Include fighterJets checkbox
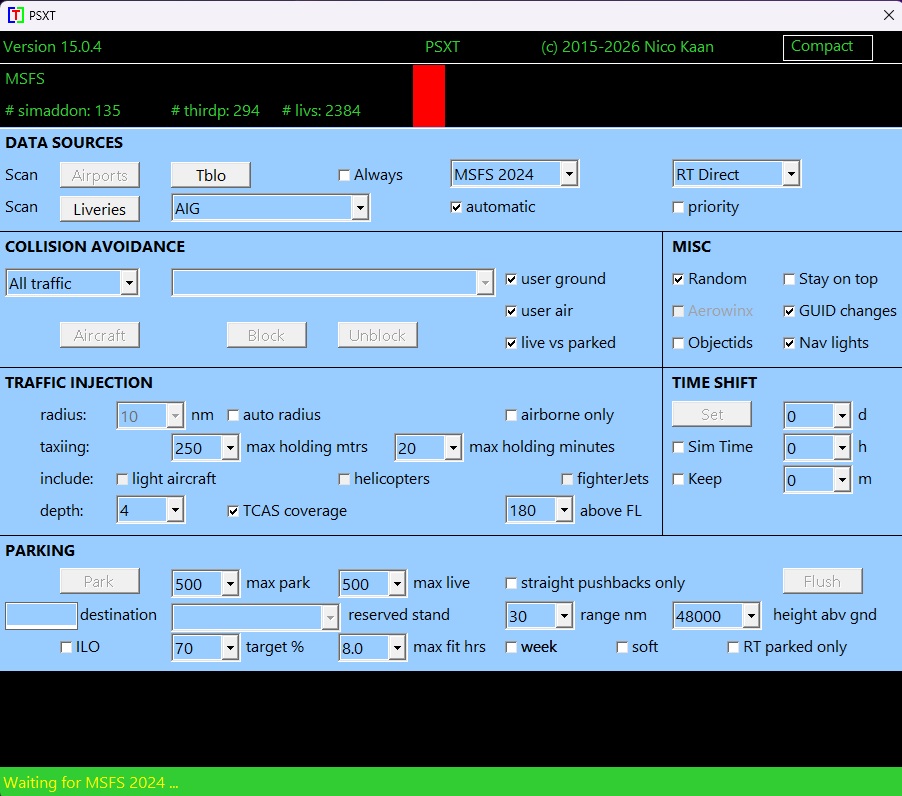 [x=567, y=479]
